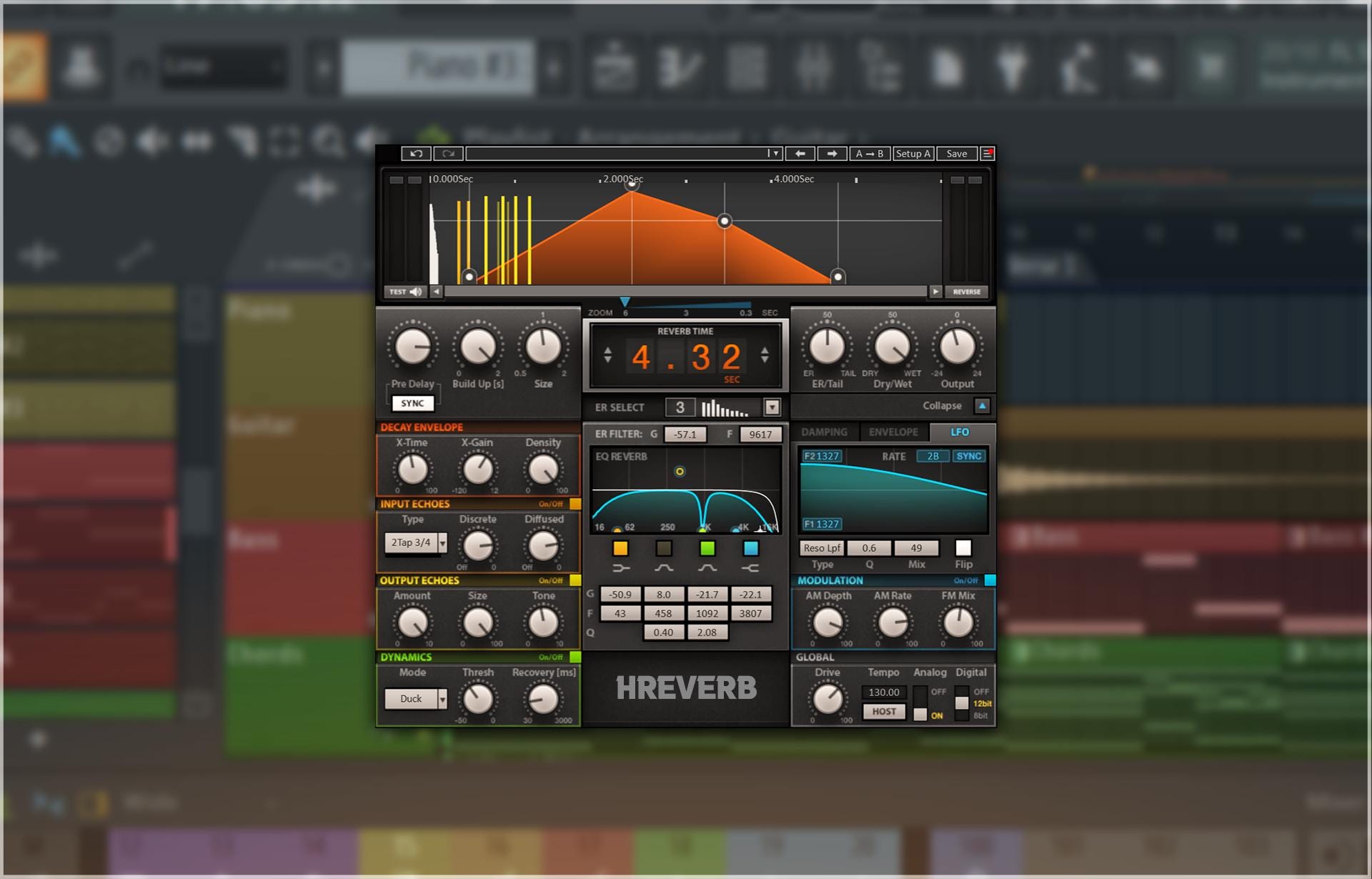Click the Collapse up-arrow button
The width and height of the screenshot is (1372, 879).
[x=982, y=405]
